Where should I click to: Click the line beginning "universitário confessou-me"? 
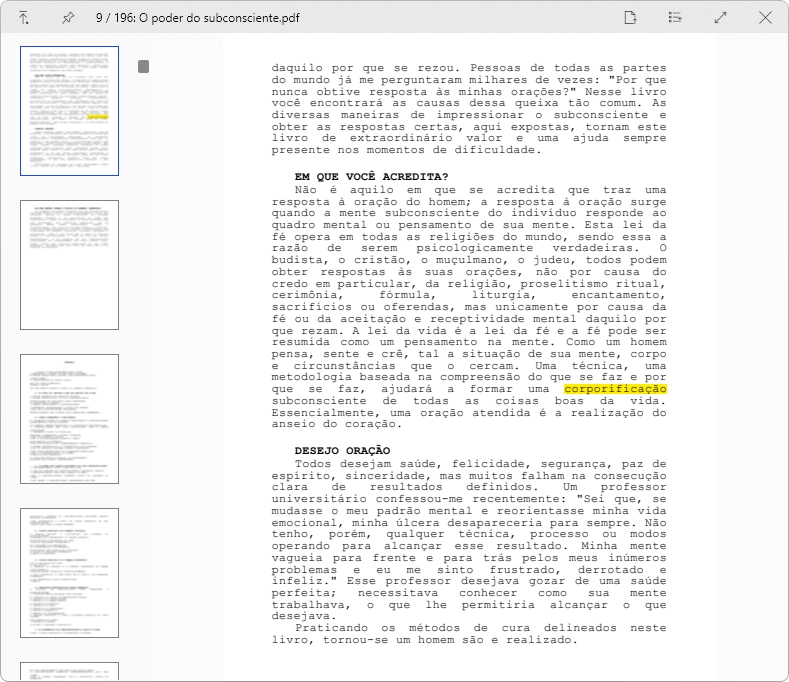click(469, 499)
